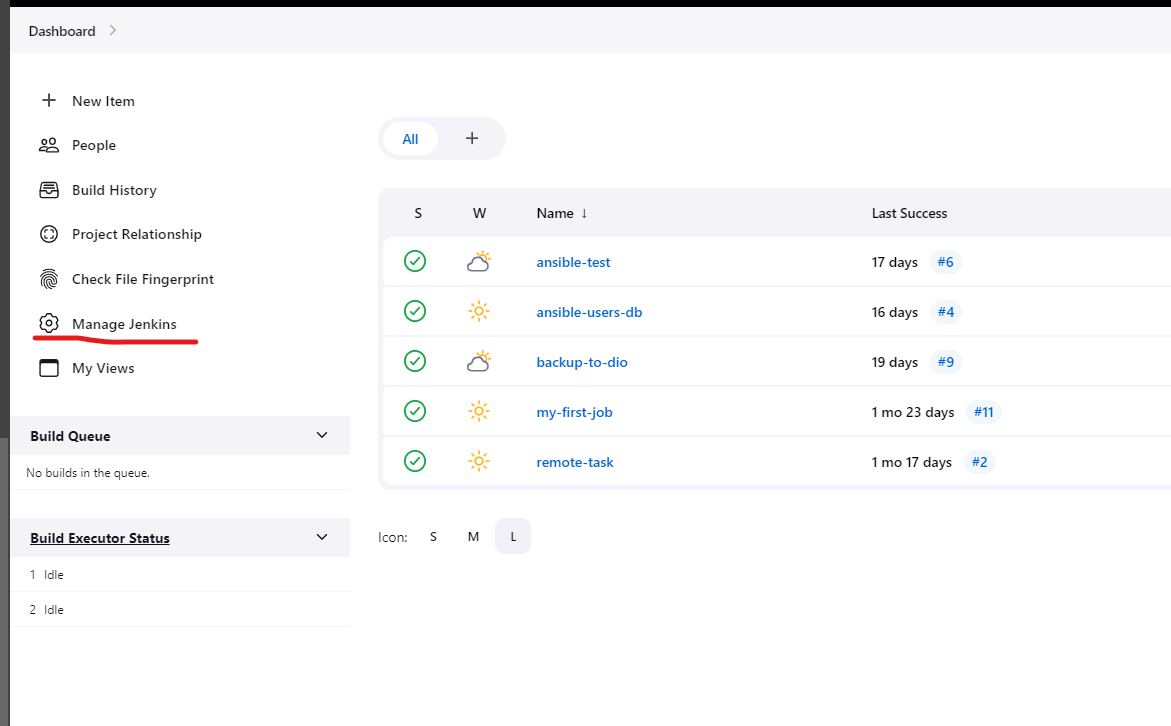Set icon size to L
This screenshot has height=726, width=1171.
[513, 536]
